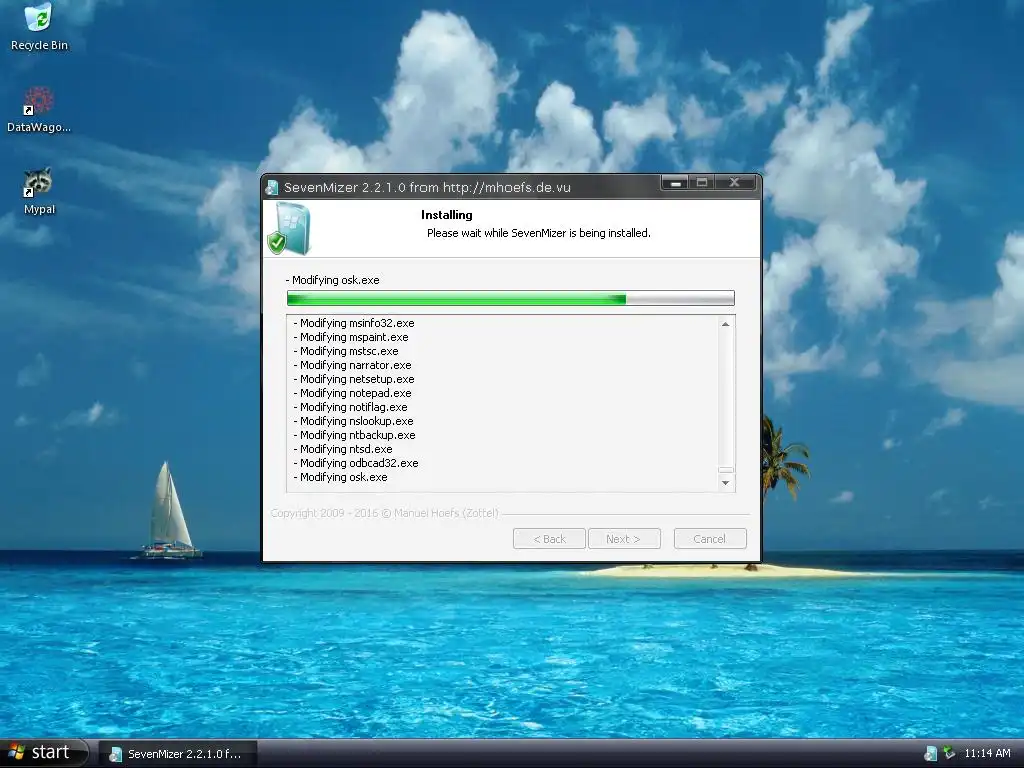The height and width of the screenshot is (768, 1024).
Task: Select the Mypal raccoon desktop icon
Action: click(39, 191)
